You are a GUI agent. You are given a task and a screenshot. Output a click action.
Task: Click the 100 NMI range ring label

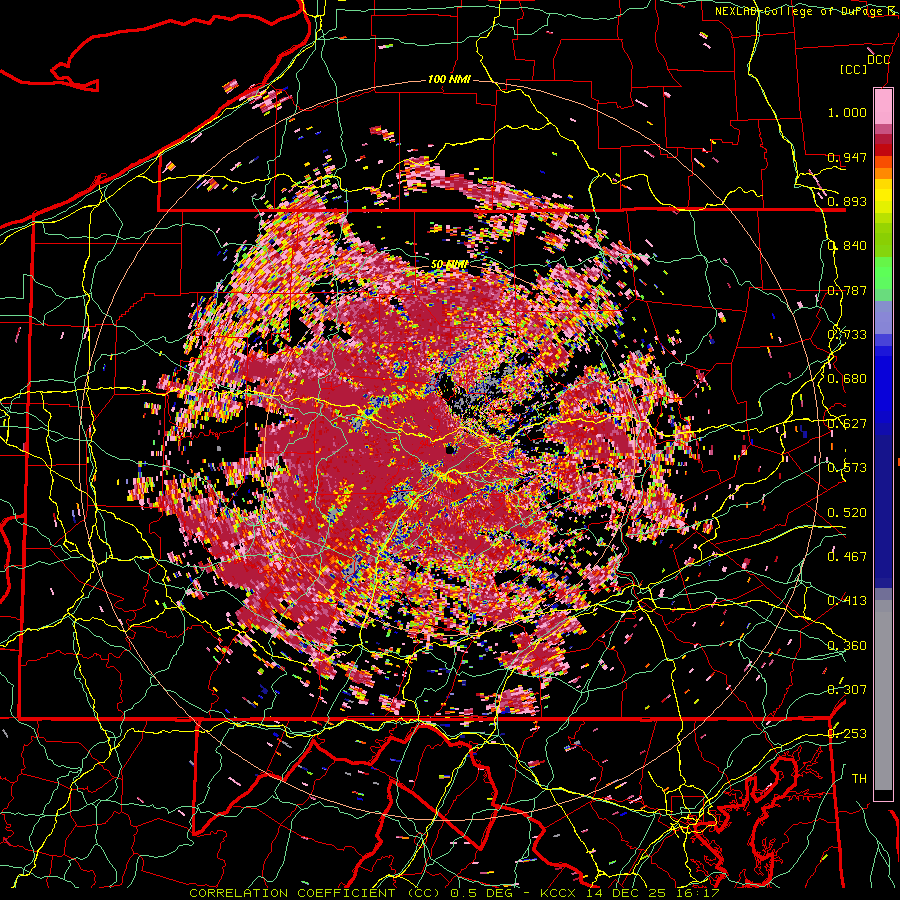pos(449,79)
